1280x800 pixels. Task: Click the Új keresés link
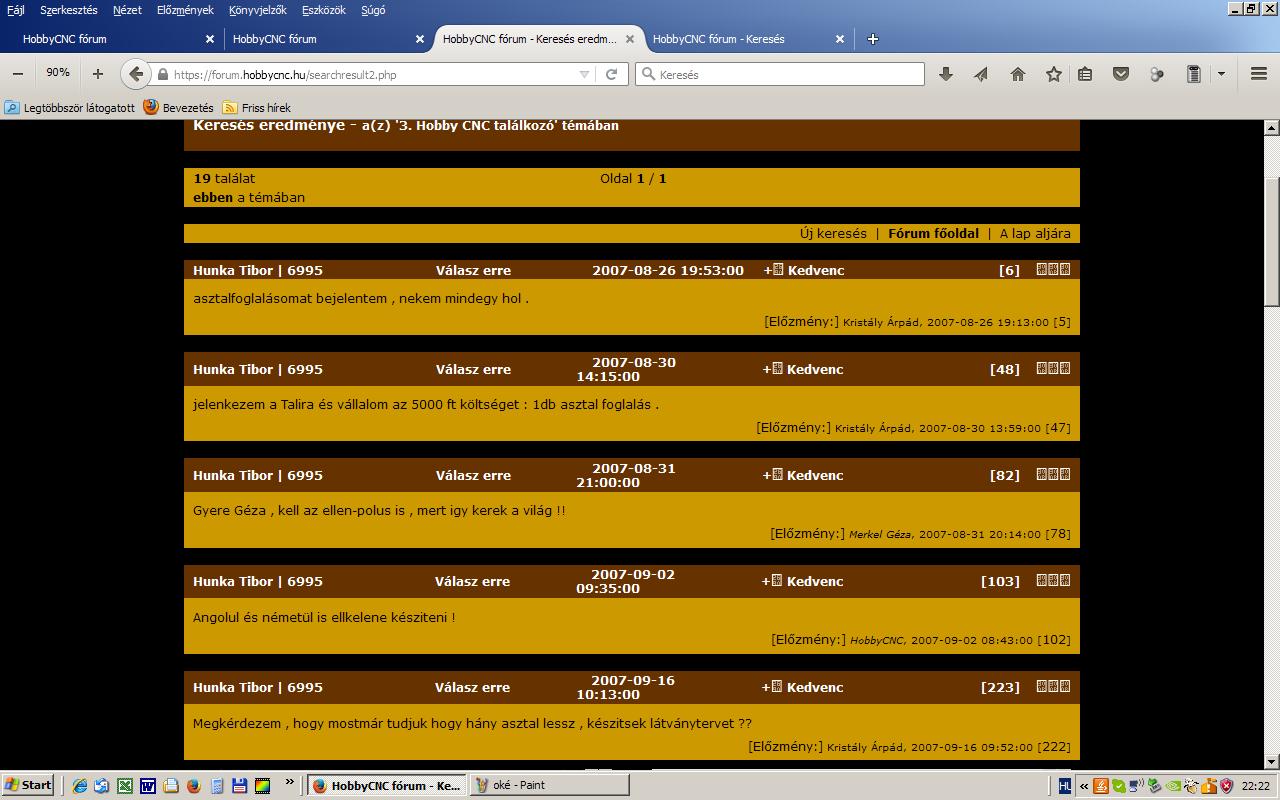(833, 233)
